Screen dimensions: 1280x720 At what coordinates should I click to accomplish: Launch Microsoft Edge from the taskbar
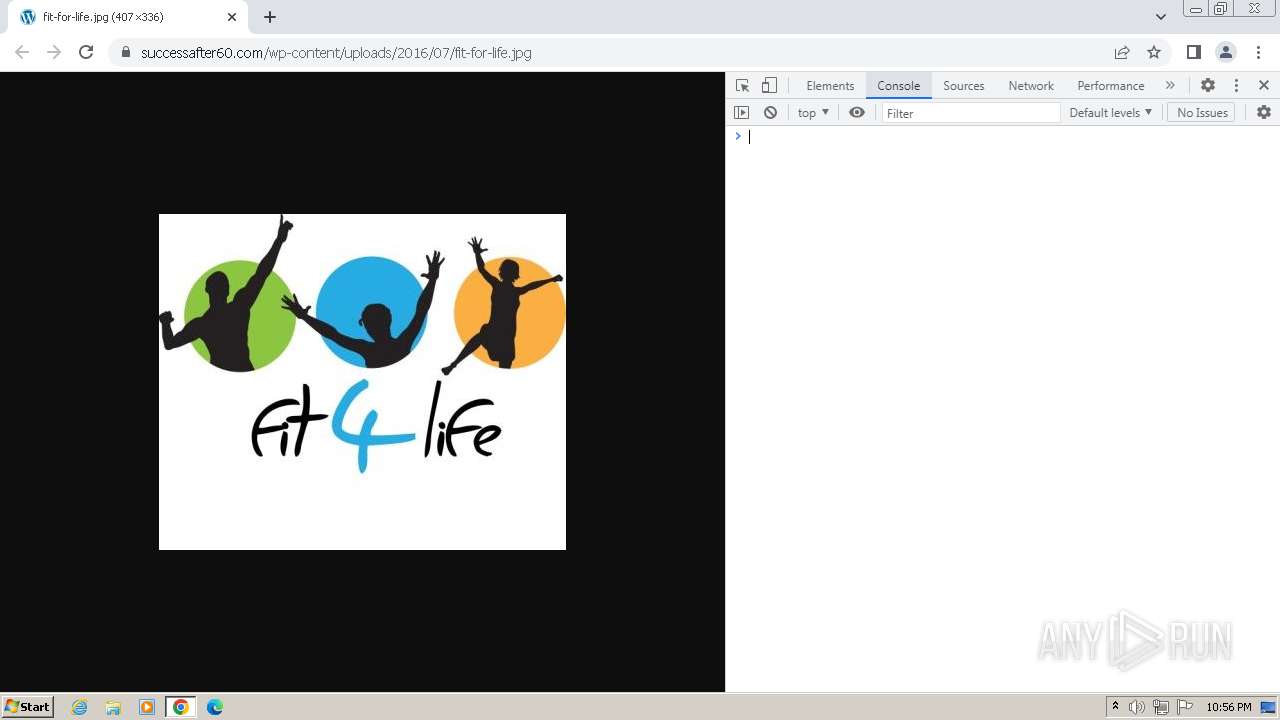tap(215, 707)
